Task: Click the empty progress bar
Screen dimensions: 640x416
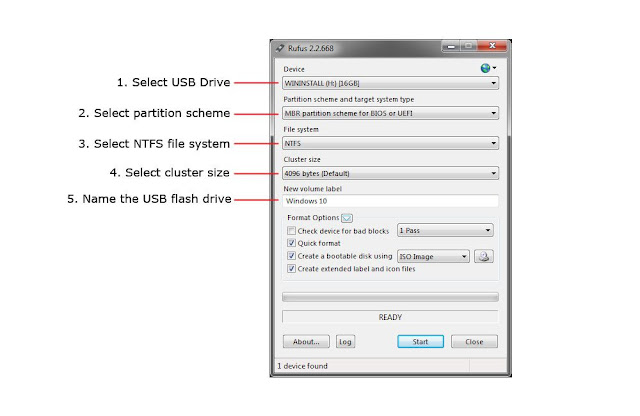Action: 390,297
